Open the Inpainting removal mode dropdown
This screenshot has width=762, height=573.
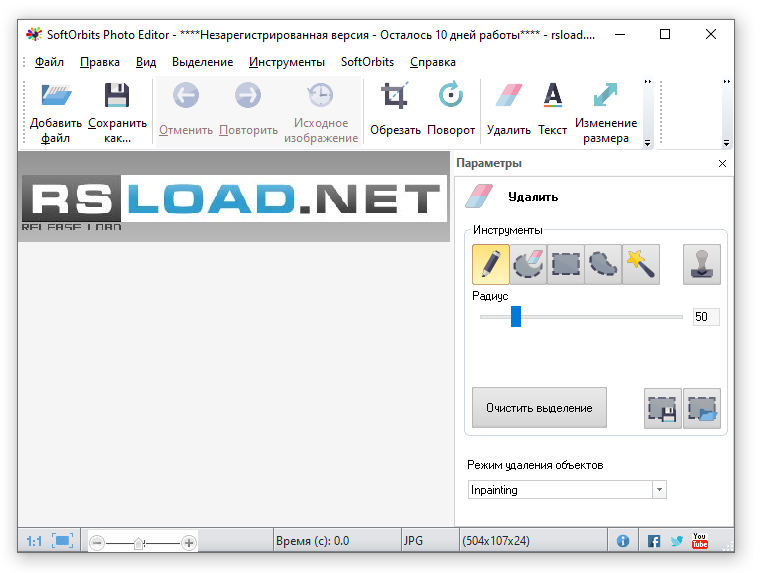[659, 490]
